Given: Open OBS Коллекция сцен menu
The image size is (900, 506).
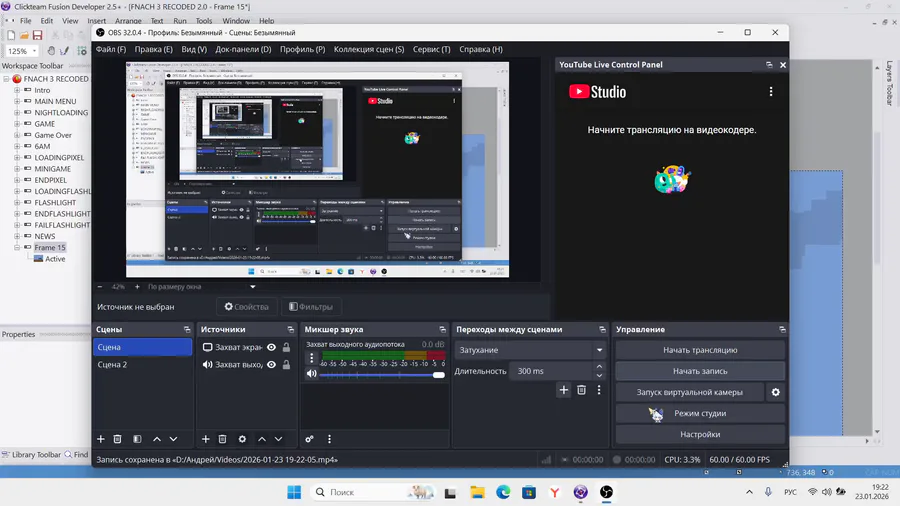Looking at the screenshot, I should 369,49.
